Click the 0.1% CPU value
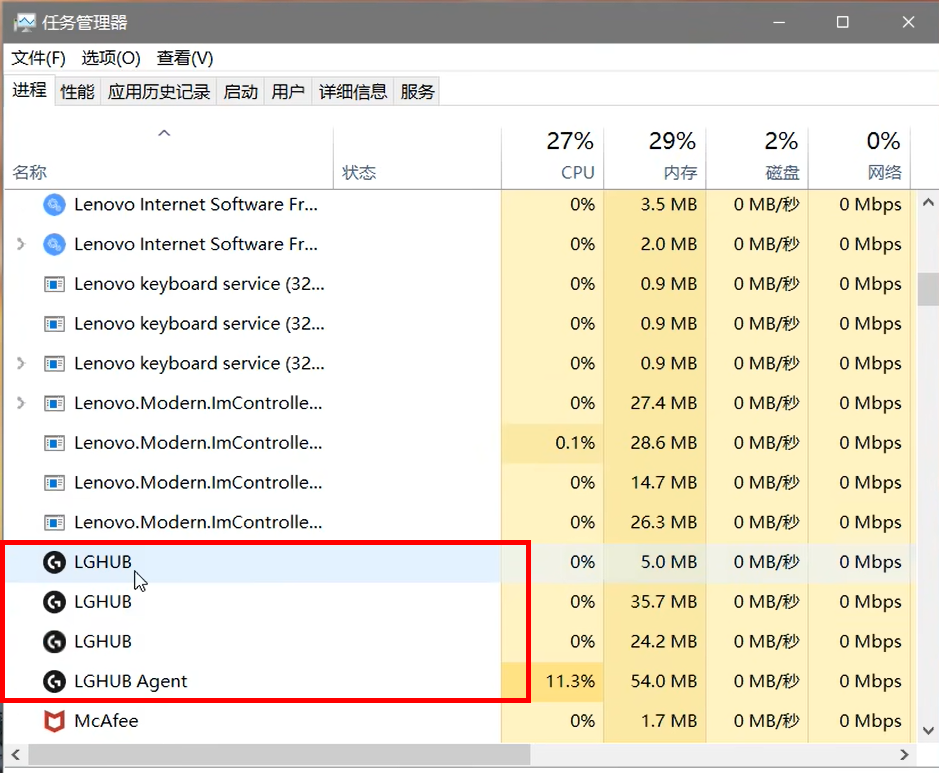This screenshot has width=939, height=773. pyautogui.click(x=575, y=443)
